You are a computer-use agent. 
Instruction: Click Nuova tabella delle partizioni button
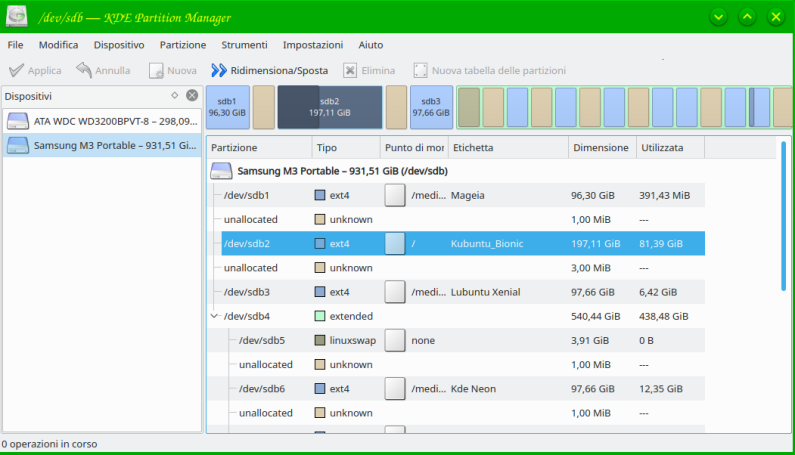pyautogui.click(x=490, y=71)
